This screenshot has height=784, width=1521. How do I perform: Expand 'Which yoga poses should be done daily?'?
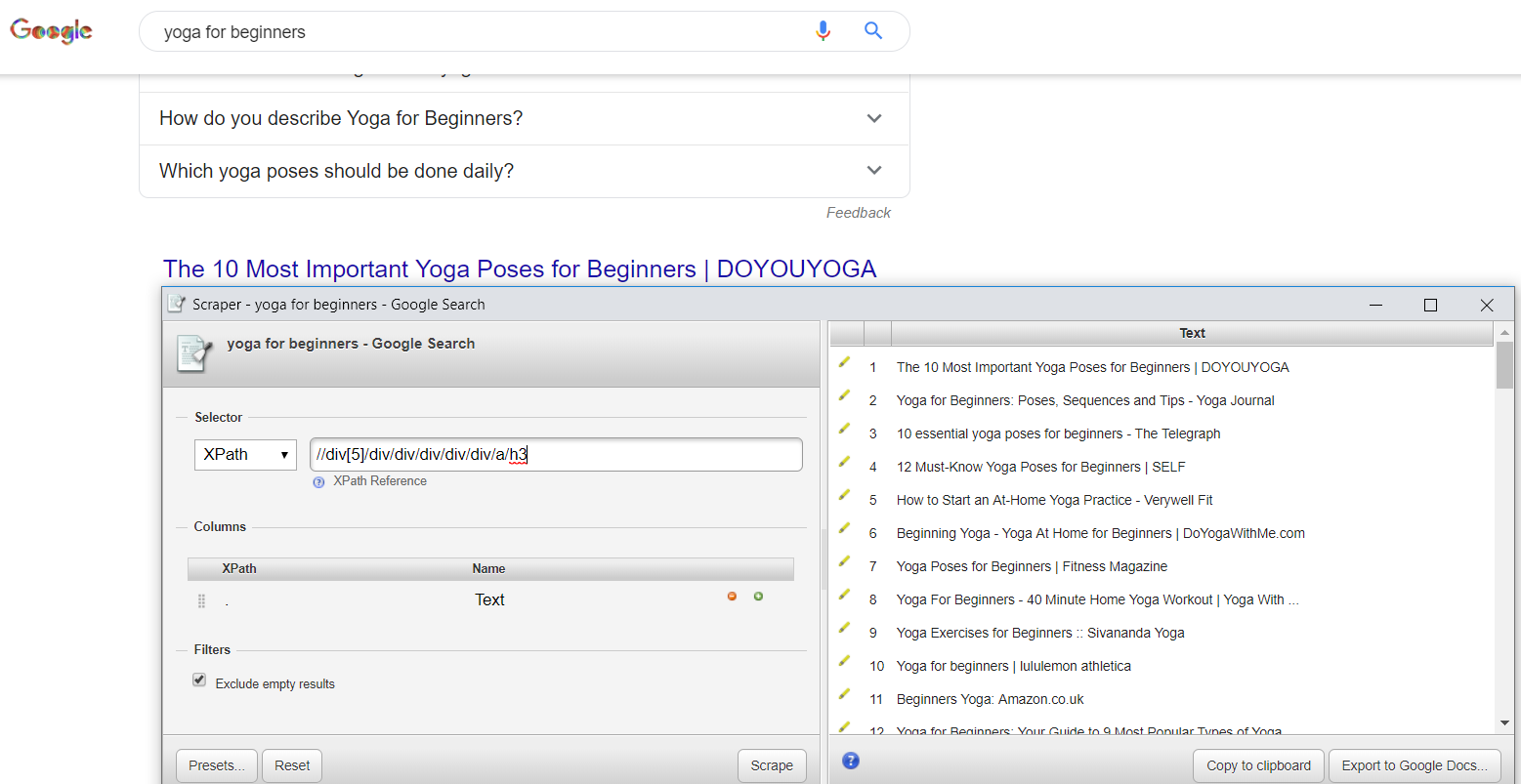point(873,170)
